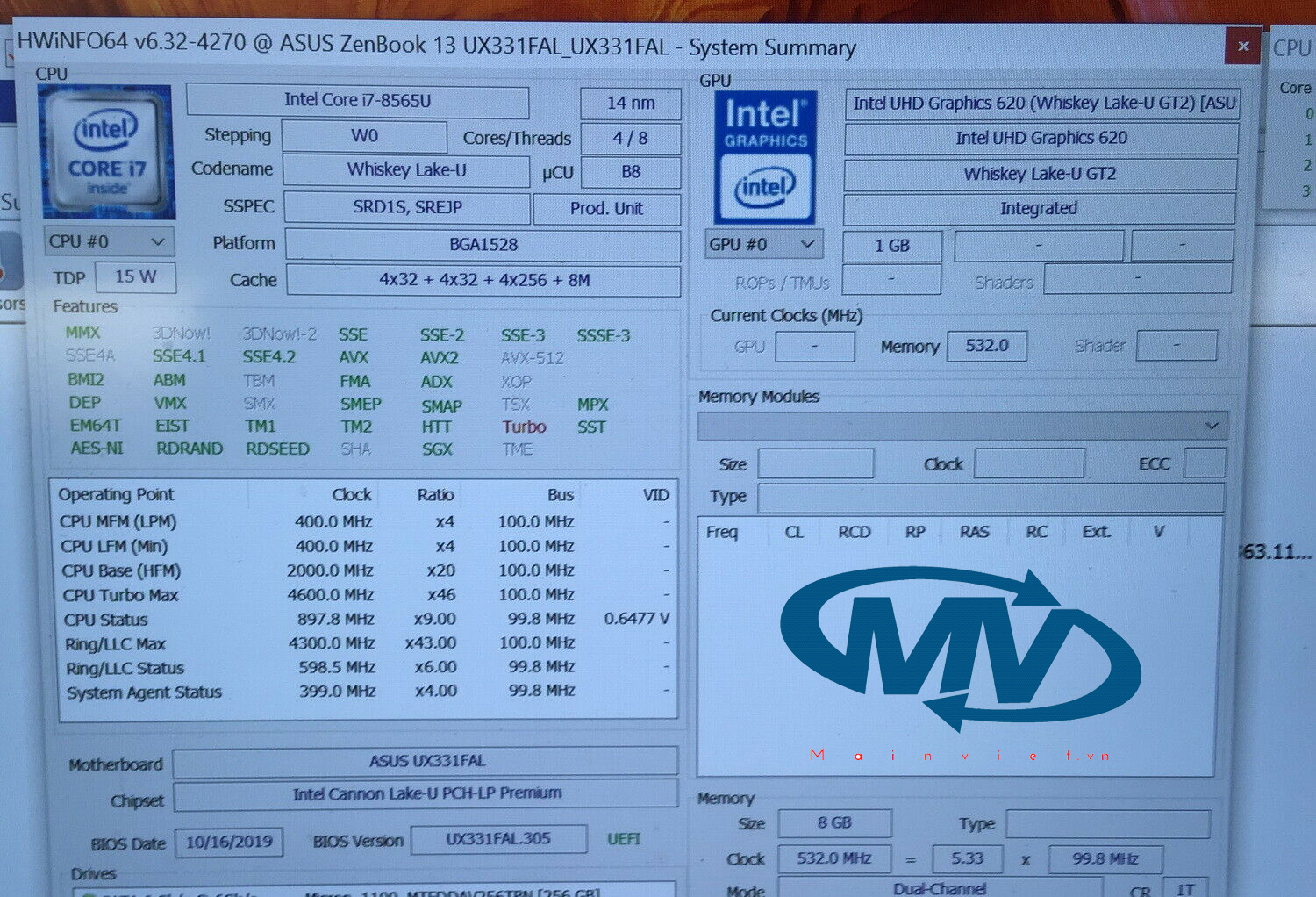Click the Ring/LLC Status row
Viewport: 1316px width, 897px height.
tap(366, 668)
